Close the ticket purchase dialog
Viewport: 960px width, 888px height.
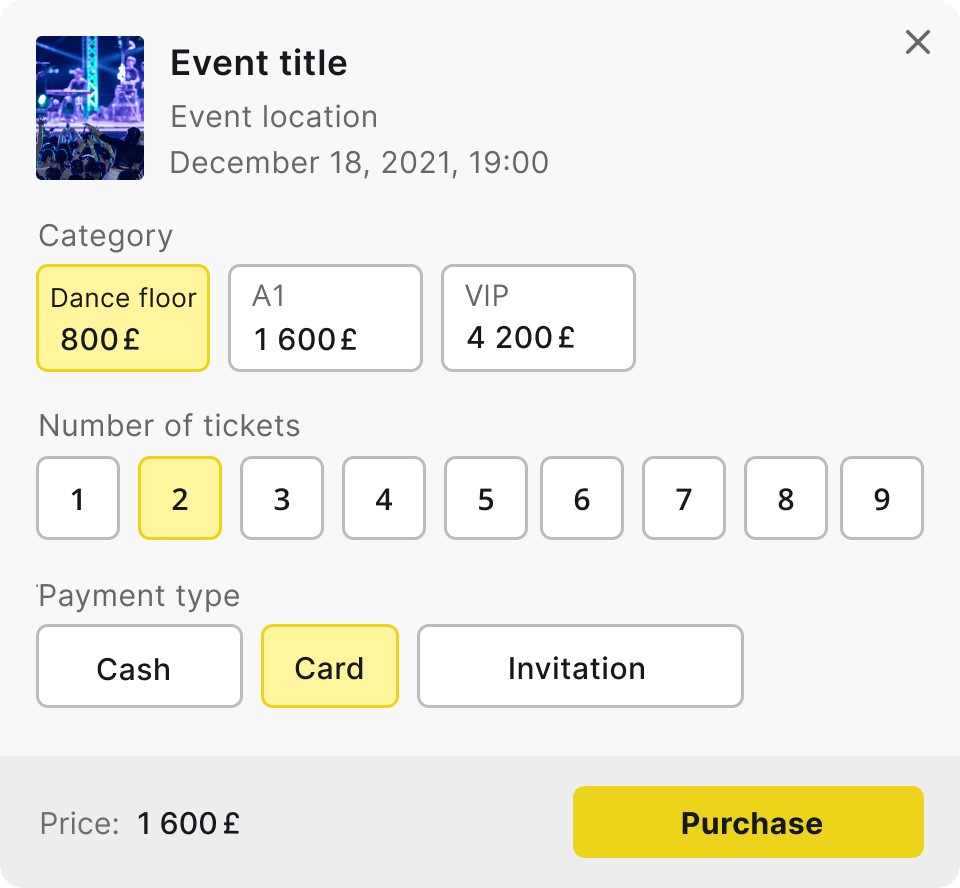(917, 42)
